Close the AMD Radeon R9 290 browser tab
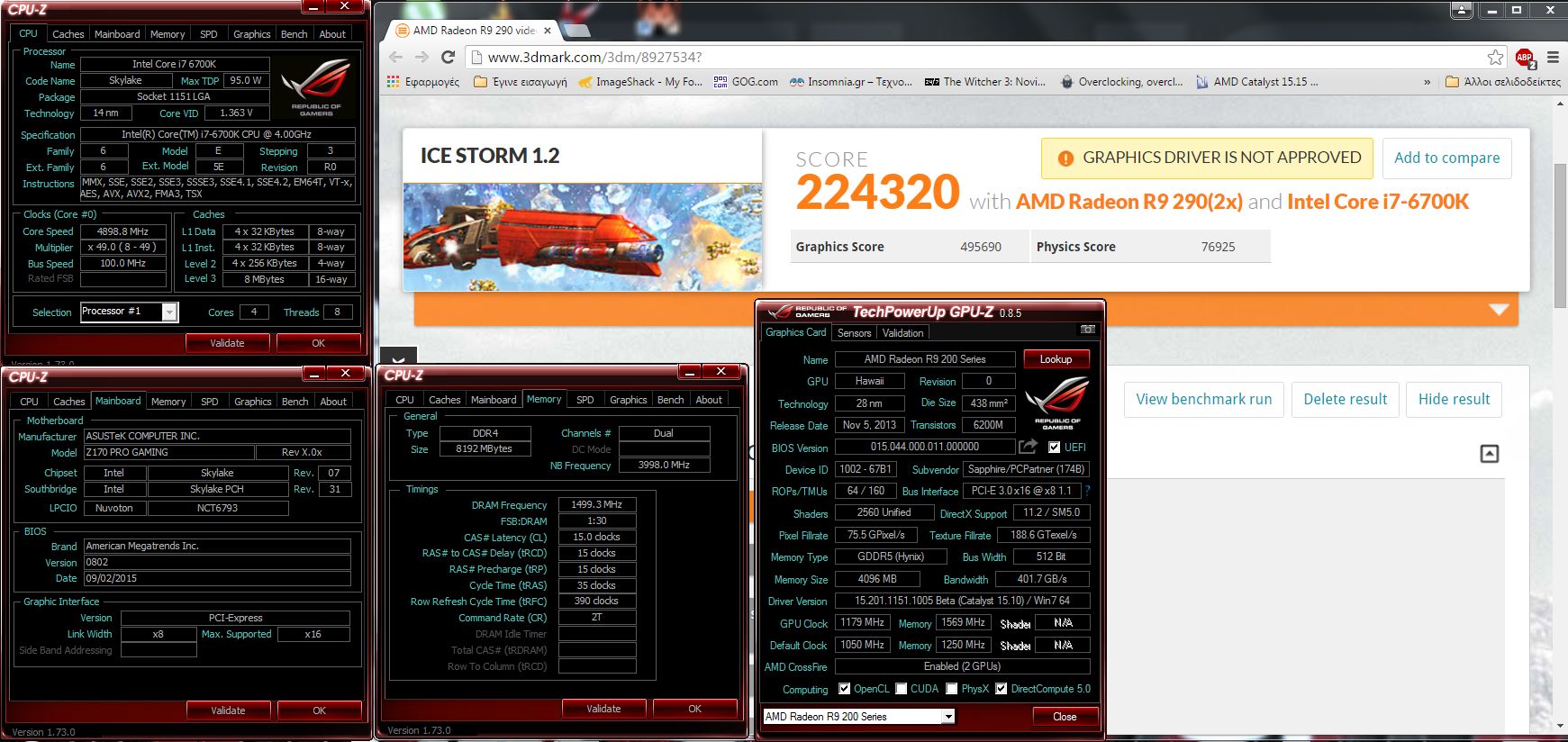Screen dimensions: 1568x742 (x=548, y=30)
